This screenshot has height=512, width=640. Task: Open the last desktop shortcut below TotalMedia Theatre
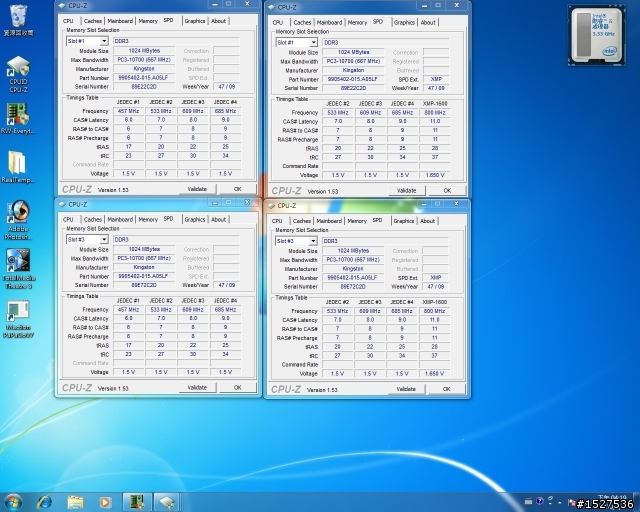tap(18, 319)
